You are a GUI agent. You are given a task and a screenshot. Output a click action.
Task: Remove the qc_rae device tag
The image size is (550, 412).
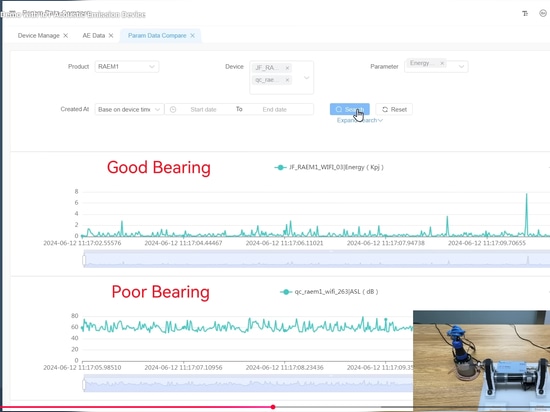click(287, 80)
